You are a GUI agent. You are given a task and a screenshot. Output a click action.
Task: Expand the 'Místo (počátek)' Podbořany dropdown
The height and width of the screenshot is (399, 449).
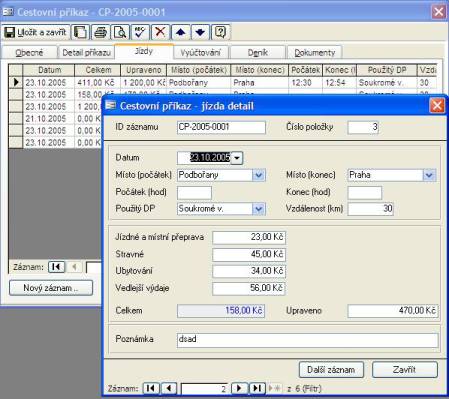click(x=259, y=175)
